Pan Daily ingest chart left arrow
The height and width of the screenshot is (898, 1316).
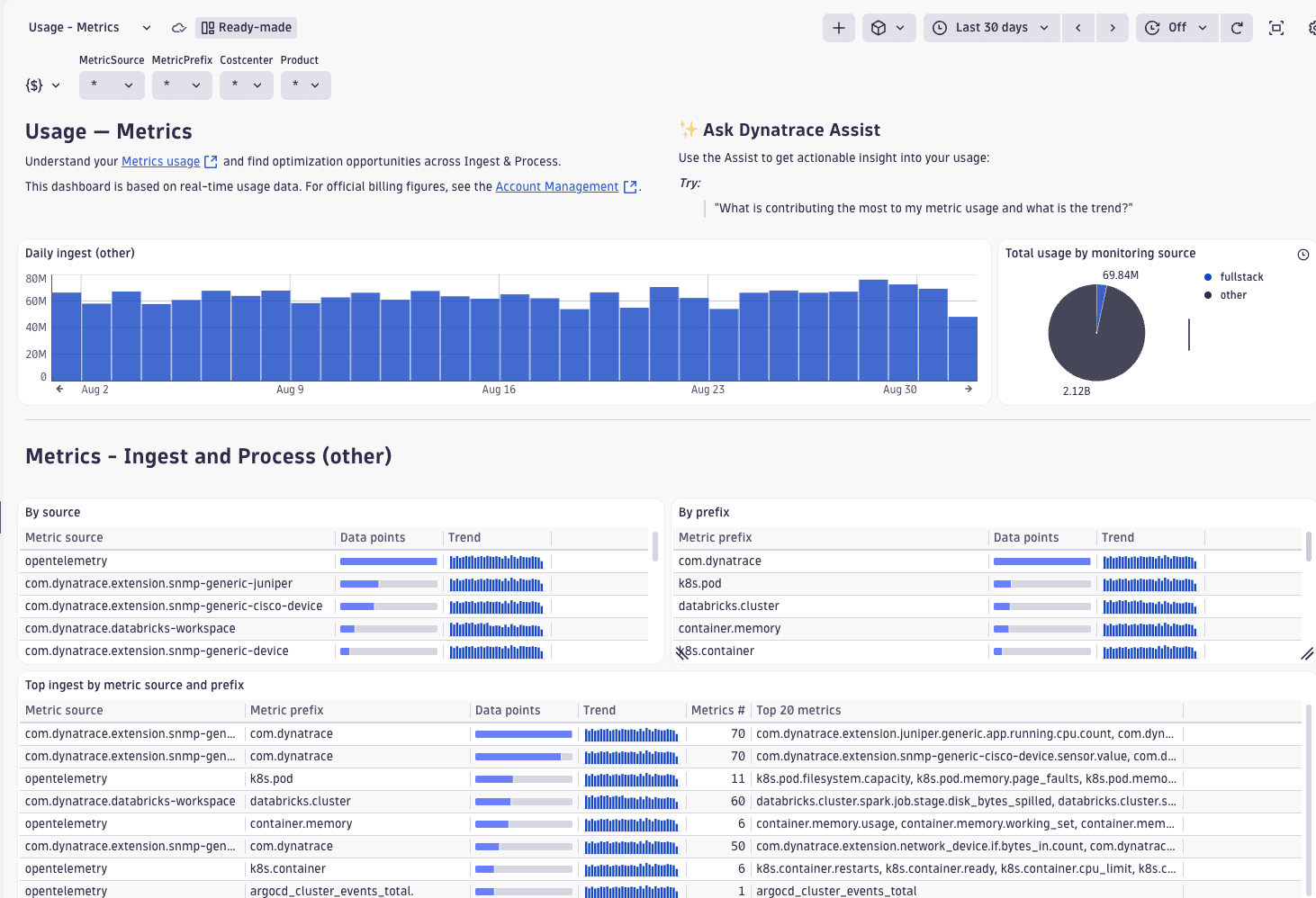tap(59, 389)
